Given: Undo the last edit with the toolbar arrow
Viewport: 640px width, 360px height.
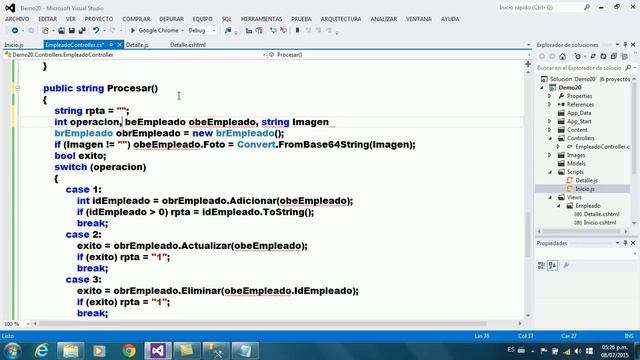Looking at the screenshot, I should tap(96, 31).
